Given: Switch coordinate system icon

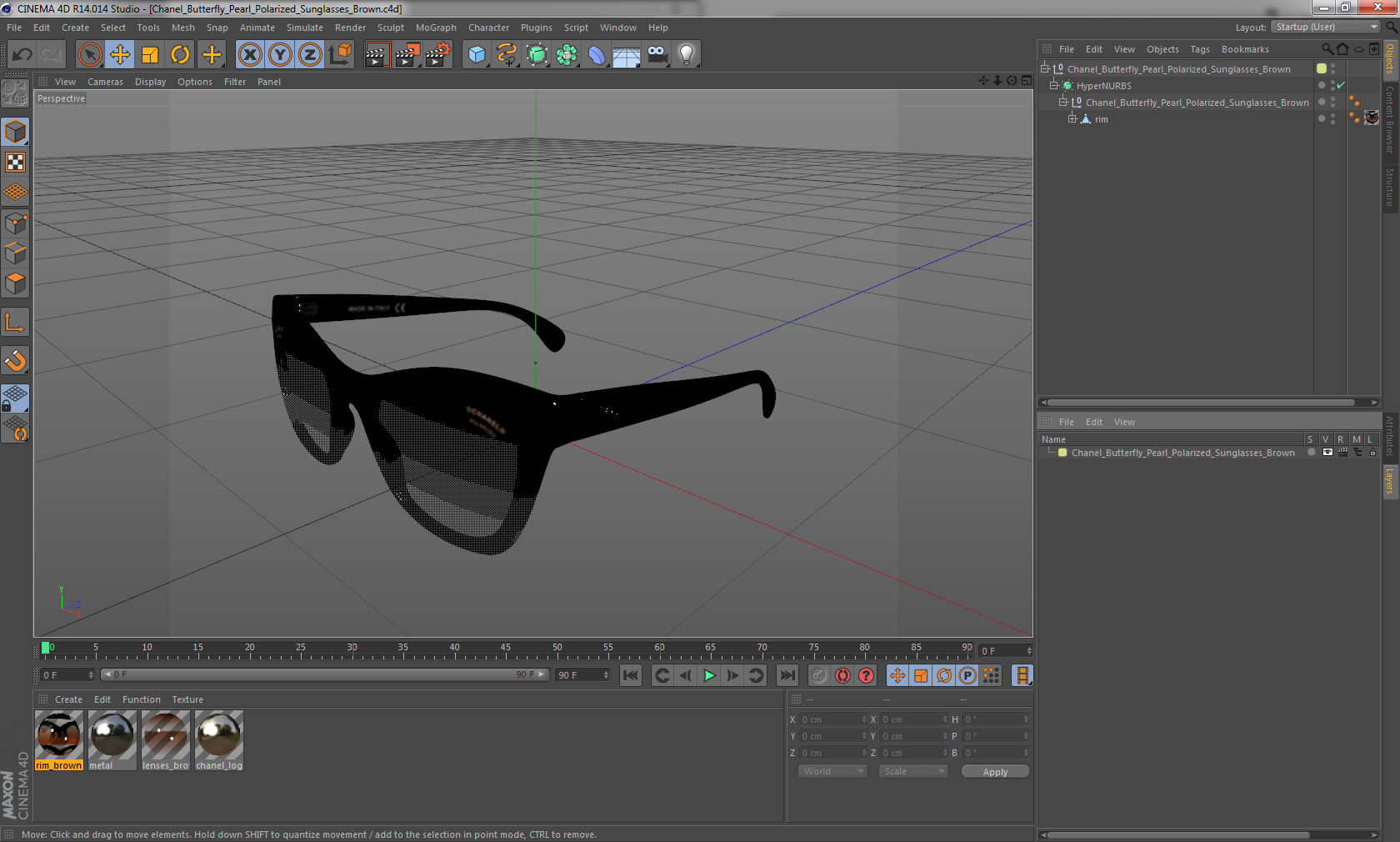Looking at the screenshot, I should tap(340, 55).
